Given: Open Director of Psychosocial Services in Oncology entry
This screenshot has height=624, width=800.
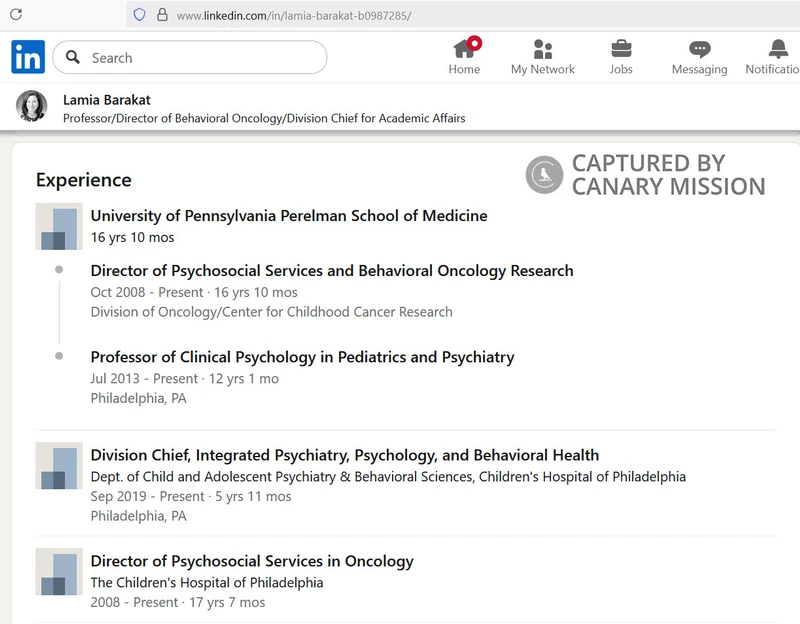Looking at the screenshot, I should tap(252, 561).
